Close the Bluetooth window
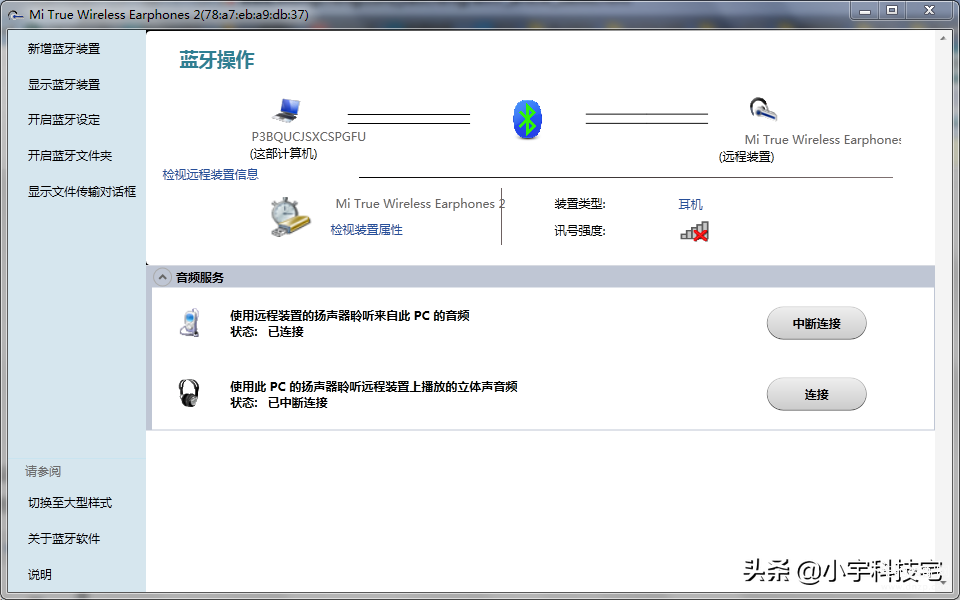This screenshot has width=960, height=600. [929, 10]
